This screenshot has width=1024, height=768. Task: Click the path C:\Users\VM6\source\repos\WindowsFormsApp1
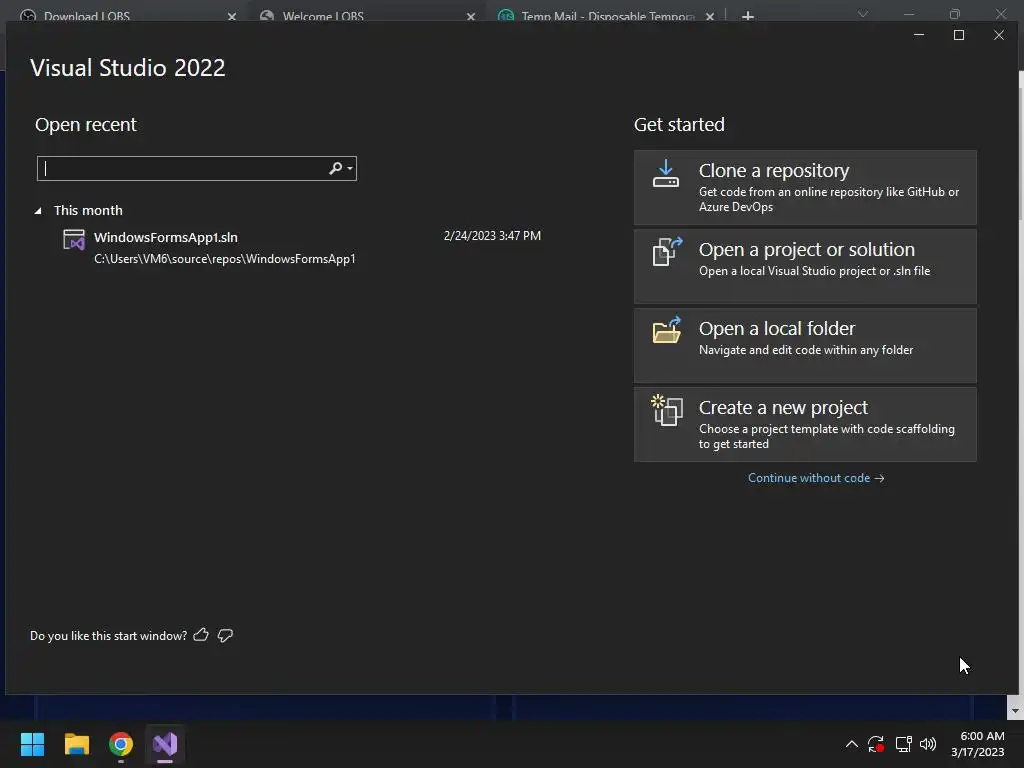coord(225,259)
